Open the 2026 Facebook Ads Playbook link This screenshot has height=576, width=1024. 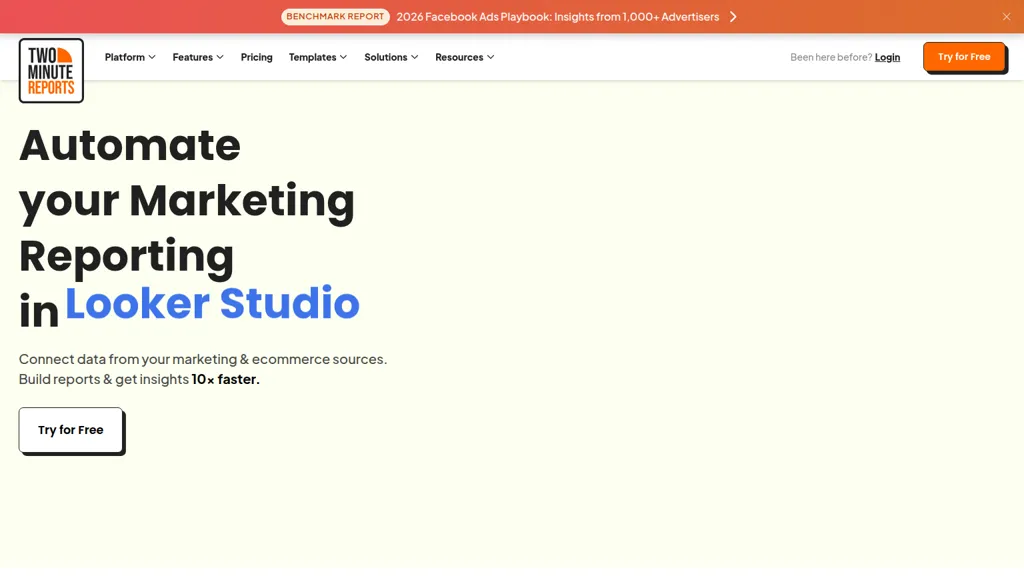point(558,17)
